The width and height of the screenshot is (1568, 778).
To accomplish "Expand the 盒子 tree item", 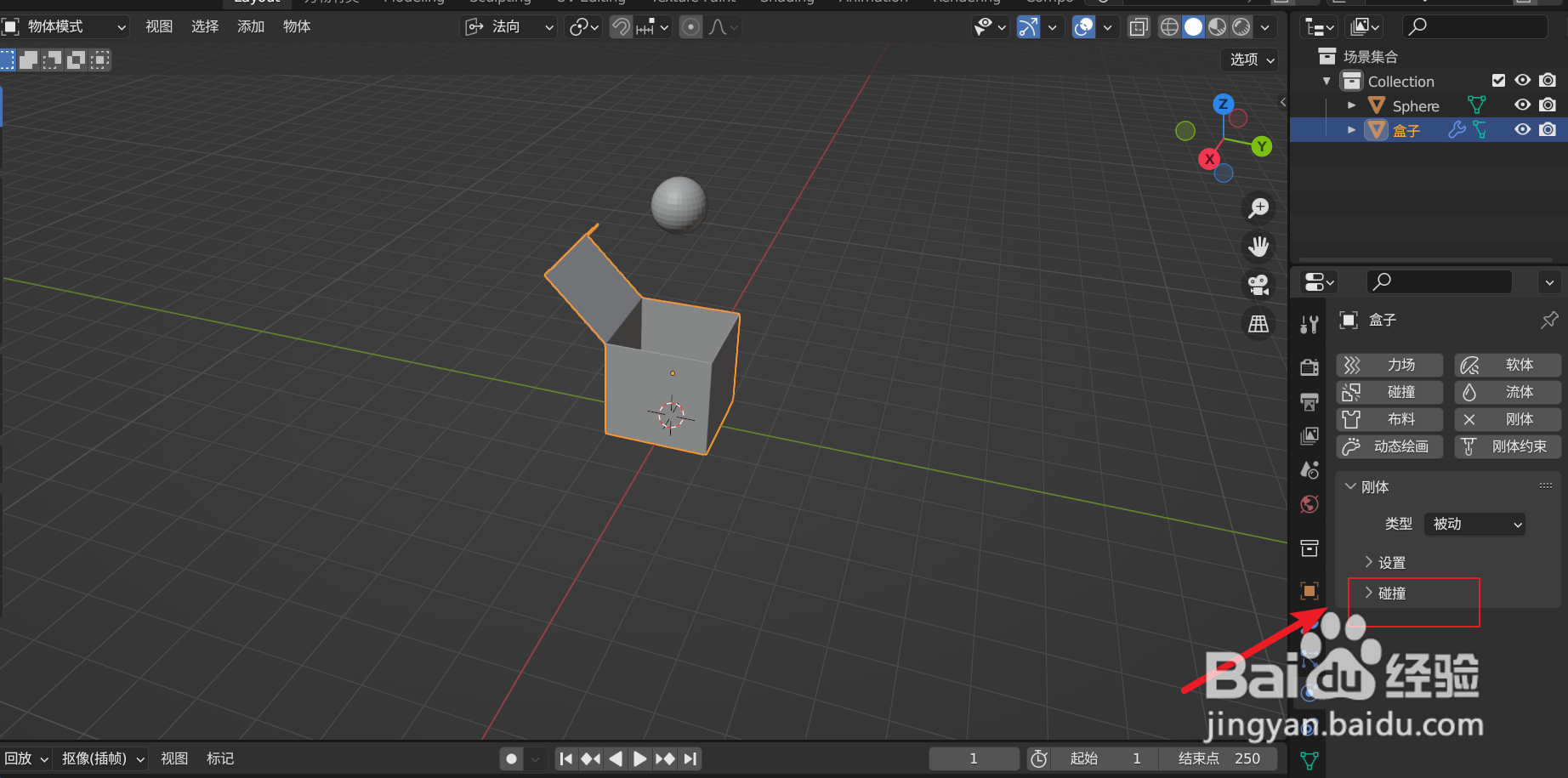I will [x=1351, y=130].
